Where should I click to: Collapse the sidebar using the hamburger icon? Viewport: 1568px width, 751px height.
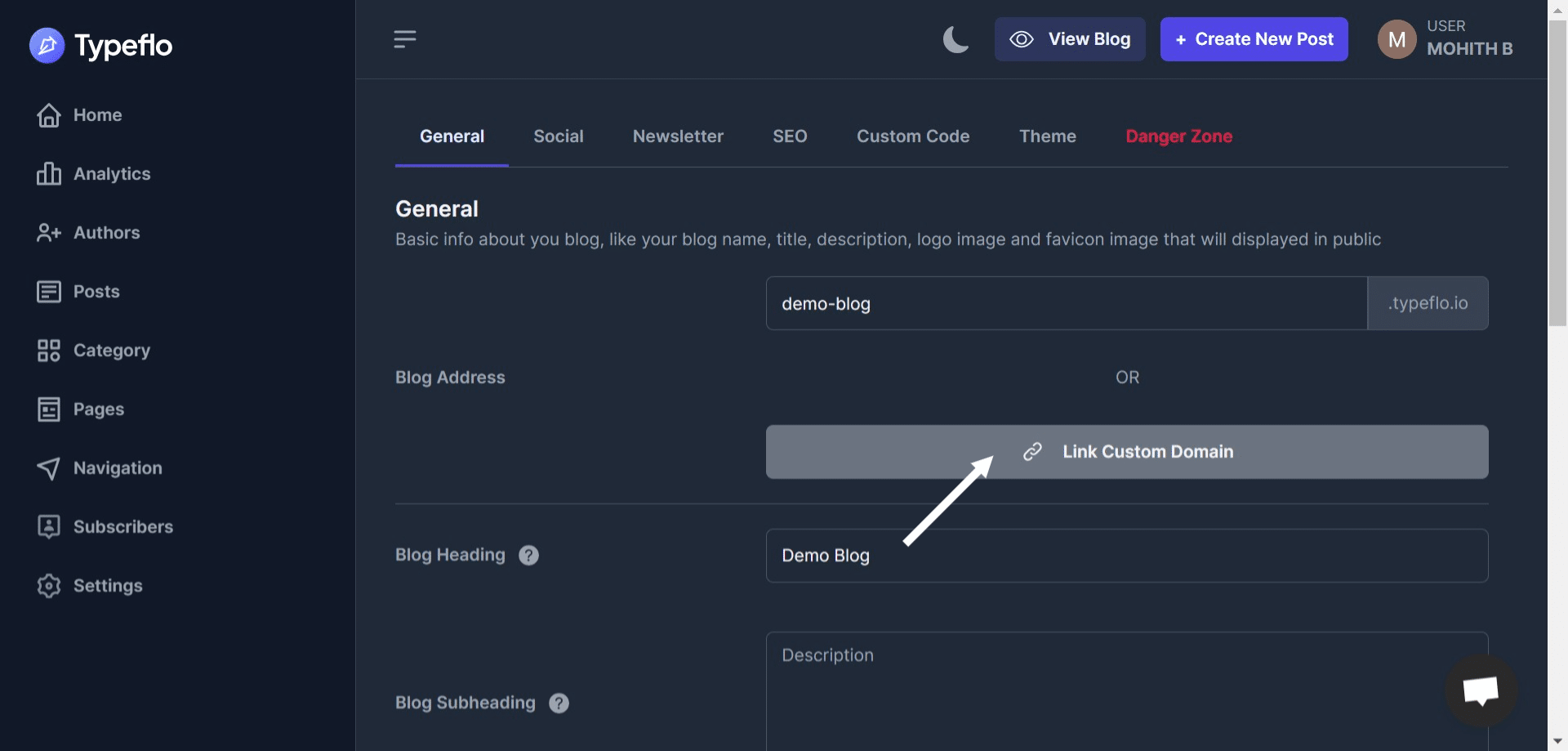404,38
